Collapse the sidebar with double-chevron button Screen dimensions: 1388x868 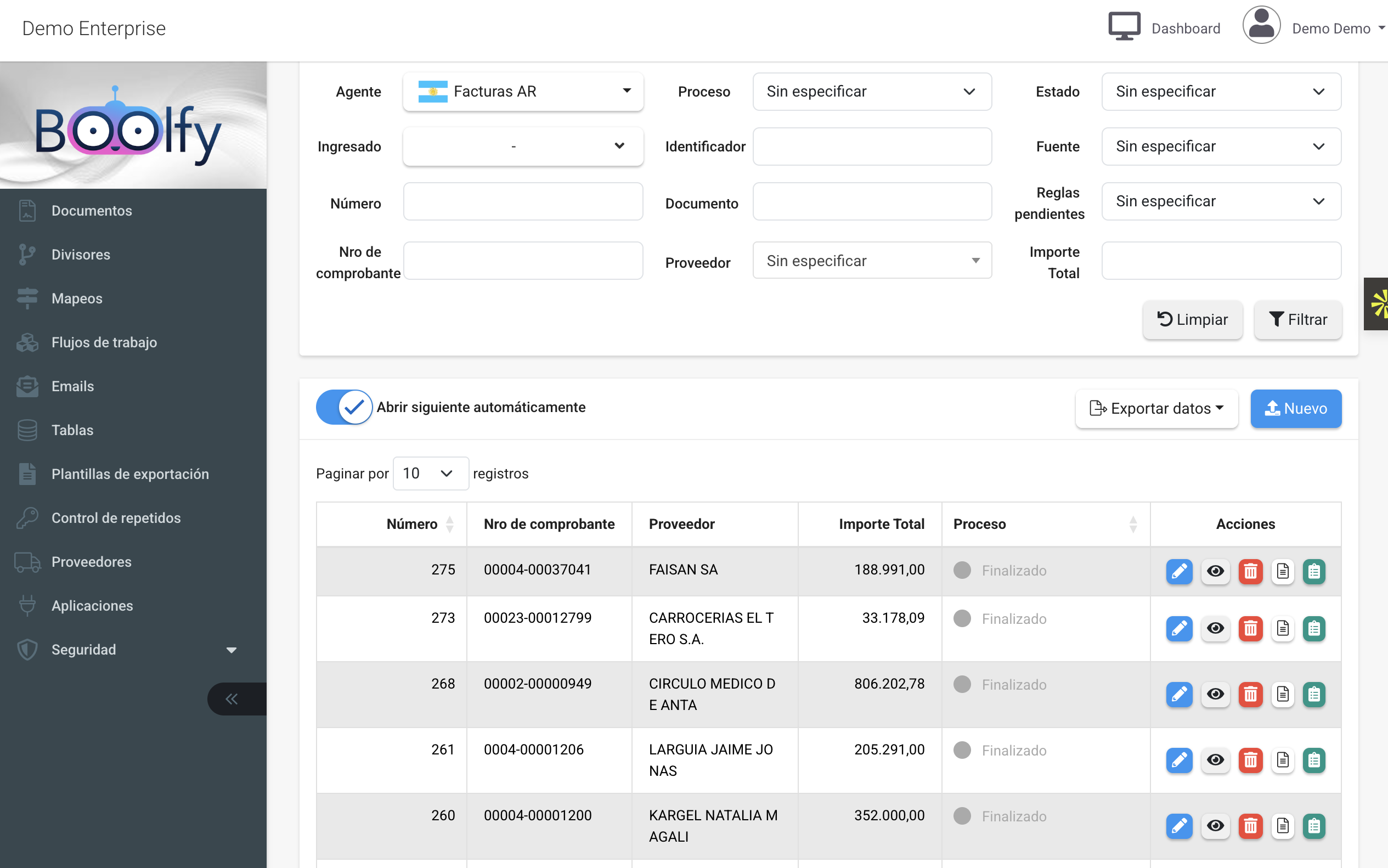pyautogui.click(x=233, y=698)
